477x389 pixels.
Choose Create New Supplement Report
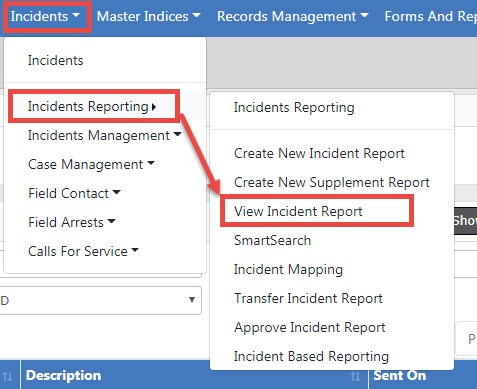point(332,182)
